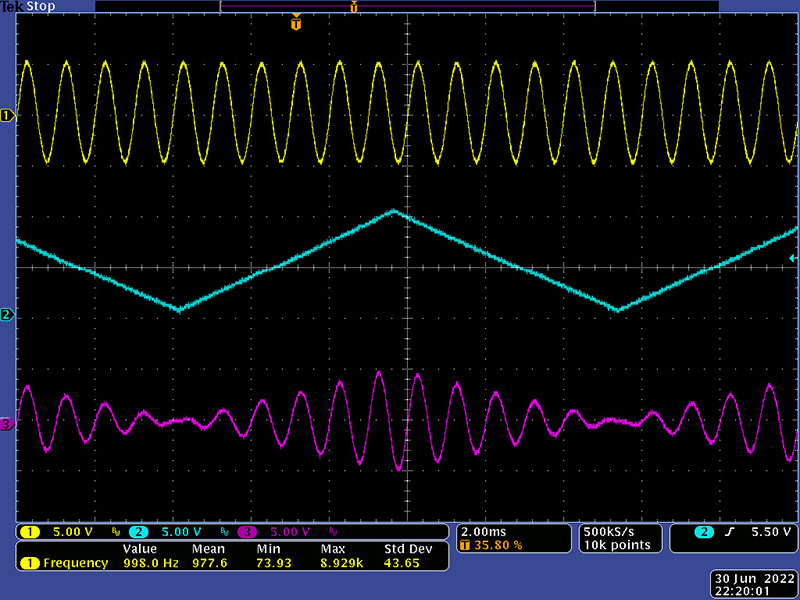Select cyan channel 2 badge in scale bar
800x600 pixels.
[x=137, y=531]
